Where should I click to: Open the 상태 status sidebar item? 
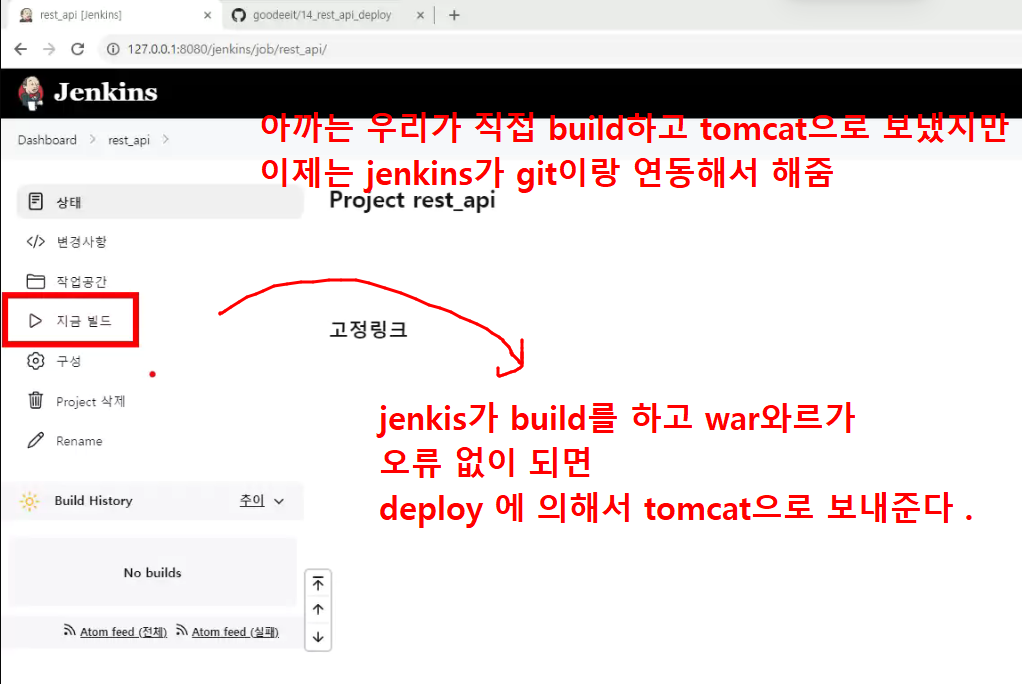(160, 202)
